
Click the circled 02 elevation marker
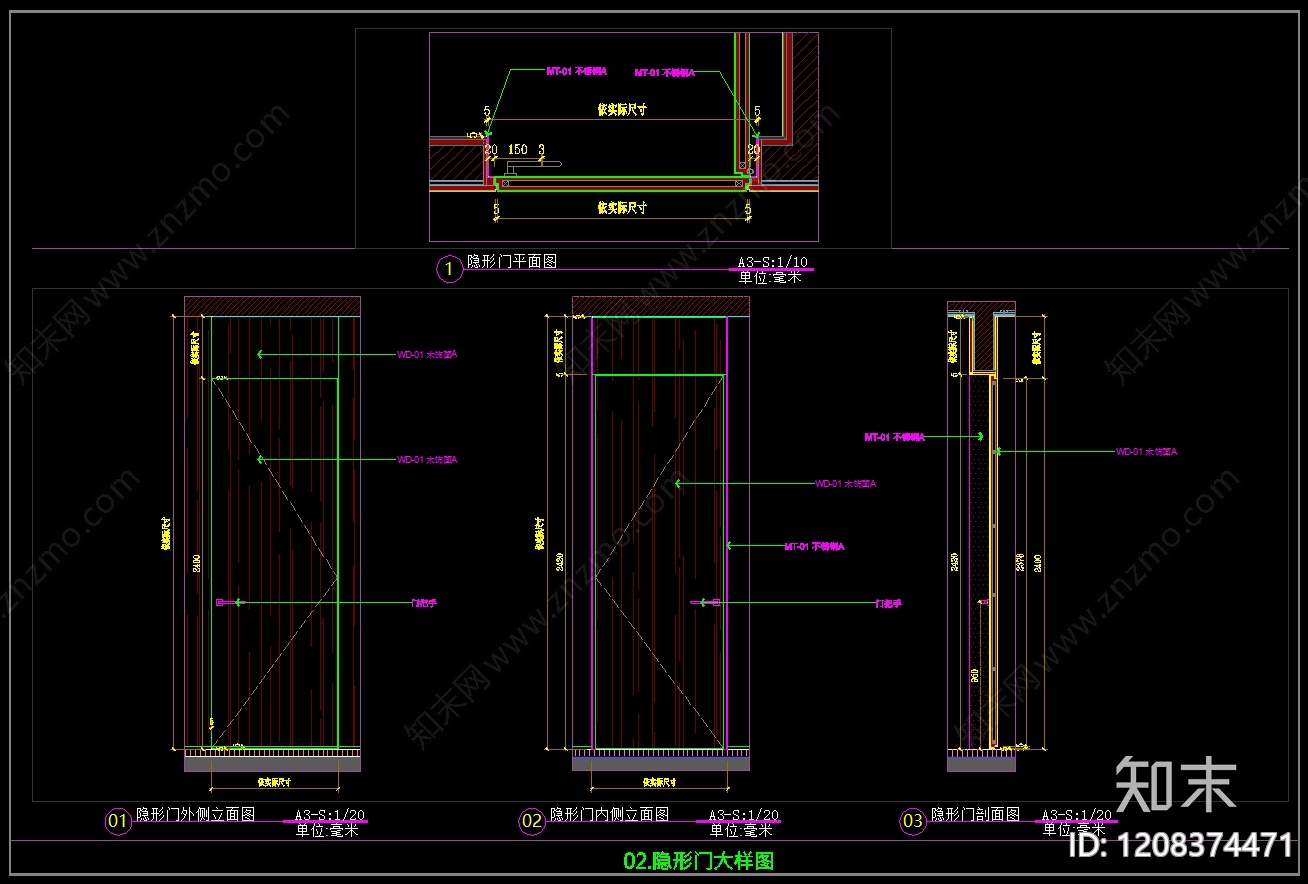tap(532, 822)
